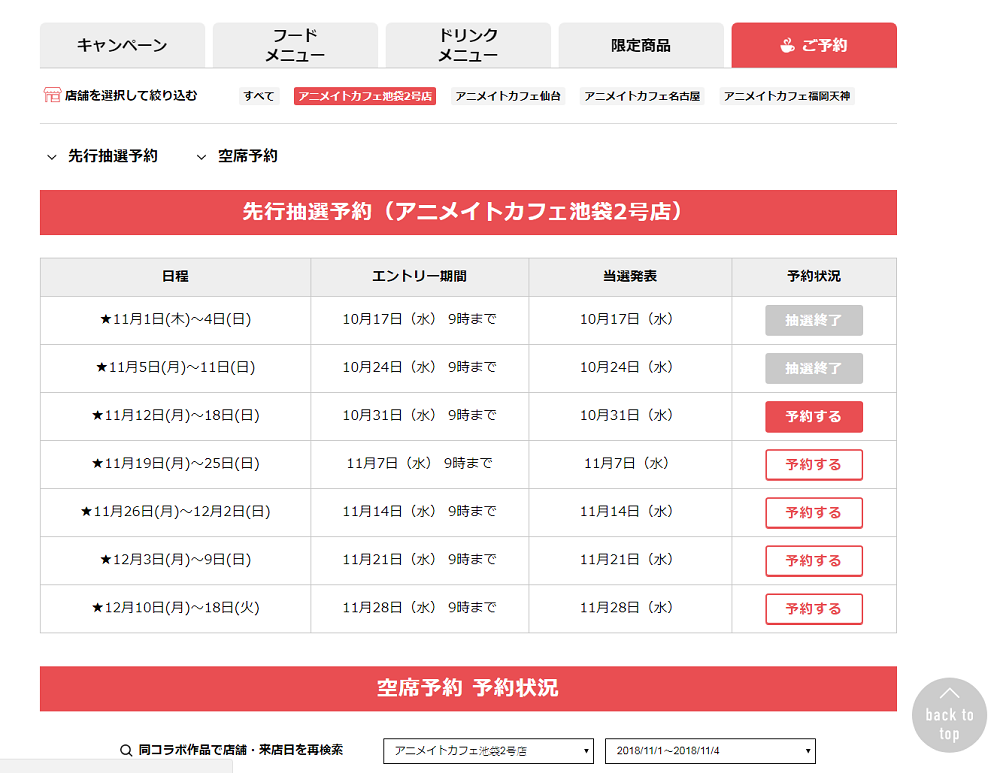1000x773 pixels.
Task: Click the 空席予約 予約状況 heading
Action: click(x=468, y=689)
